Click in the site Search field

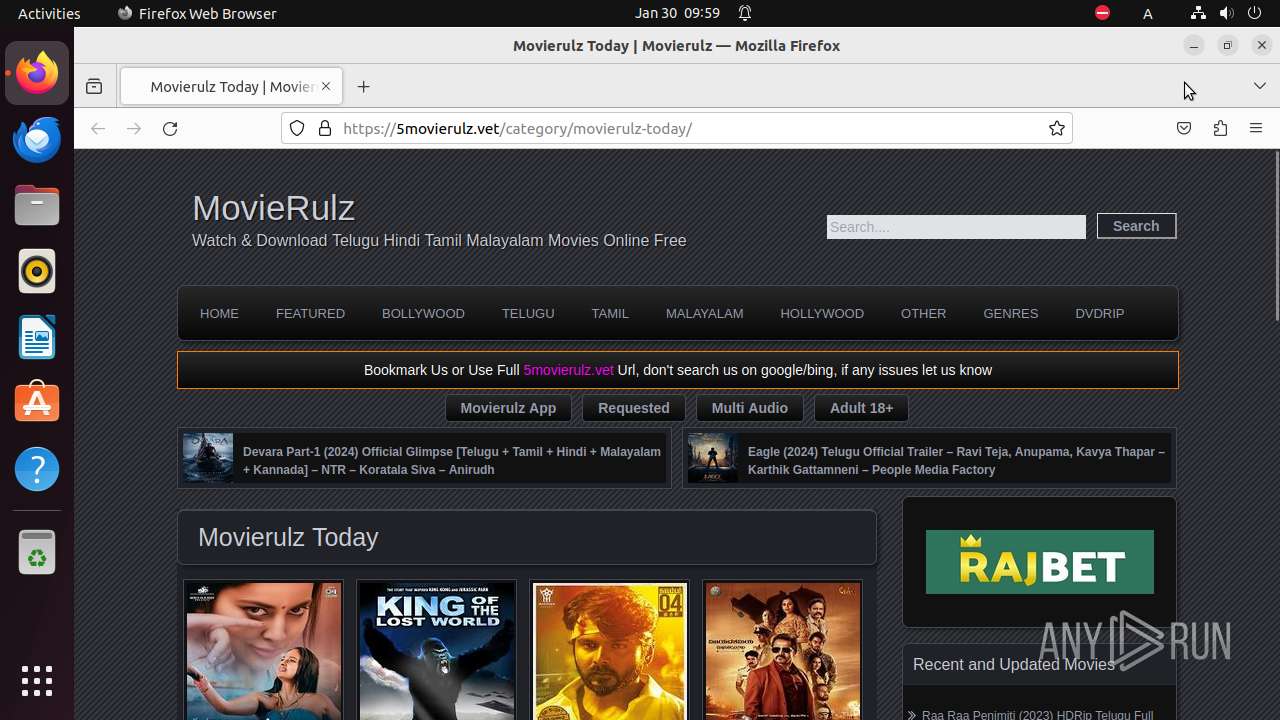tap(956, 227)
